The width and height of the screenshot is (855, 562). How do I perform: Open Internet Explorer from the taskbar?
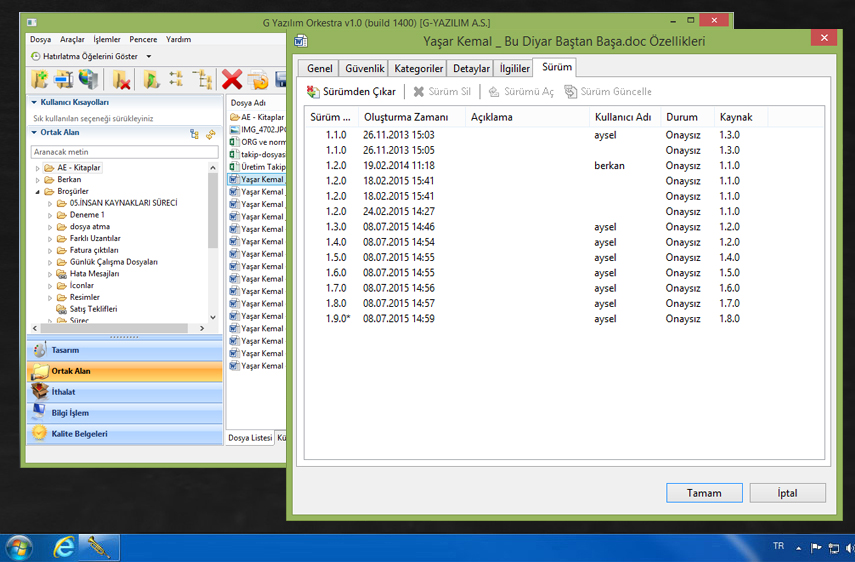pyautogui.click(x=64, y=547)
